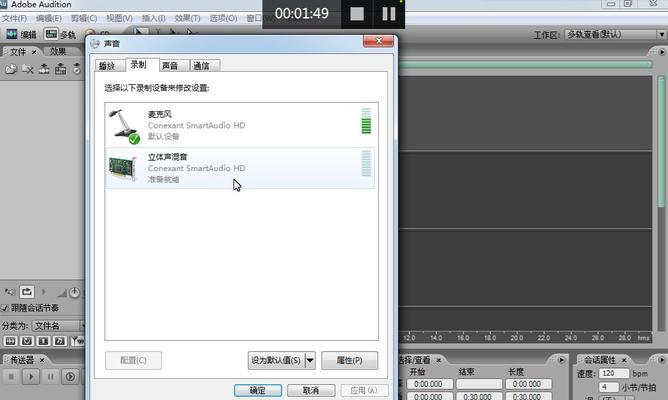Switch to 通信 tab in Sound dialog
The height and width of the screenshot is (400, 668).
coord(204,66)
